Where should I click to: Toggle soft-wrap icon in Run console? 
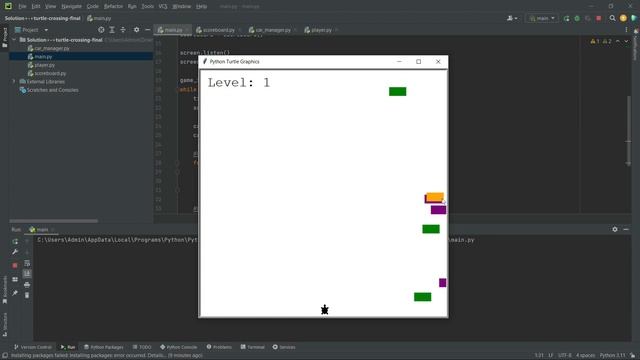pos(27,263)
